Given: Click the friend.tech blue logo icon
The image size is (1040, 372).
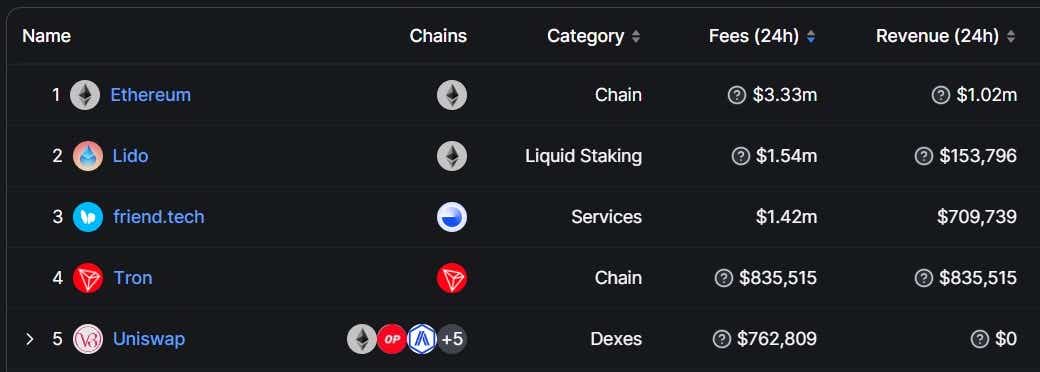Looking at the screenshot, I should [88, 217].
